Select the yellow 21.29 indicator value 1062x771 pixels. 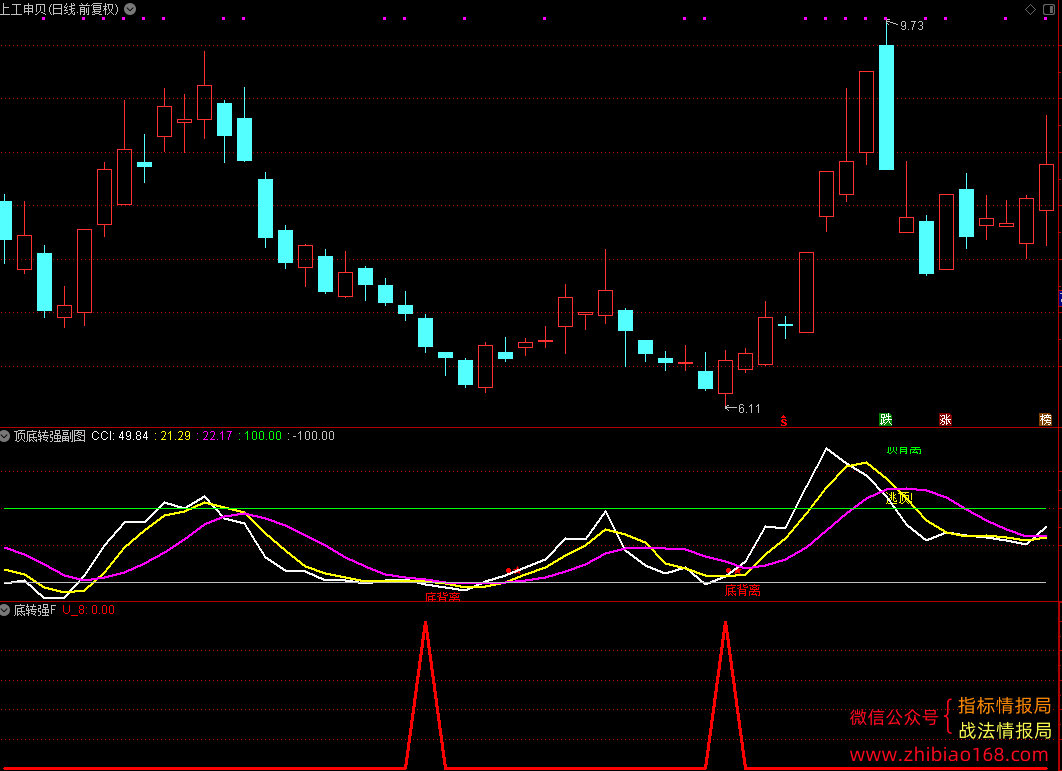[x=175, y=436]
